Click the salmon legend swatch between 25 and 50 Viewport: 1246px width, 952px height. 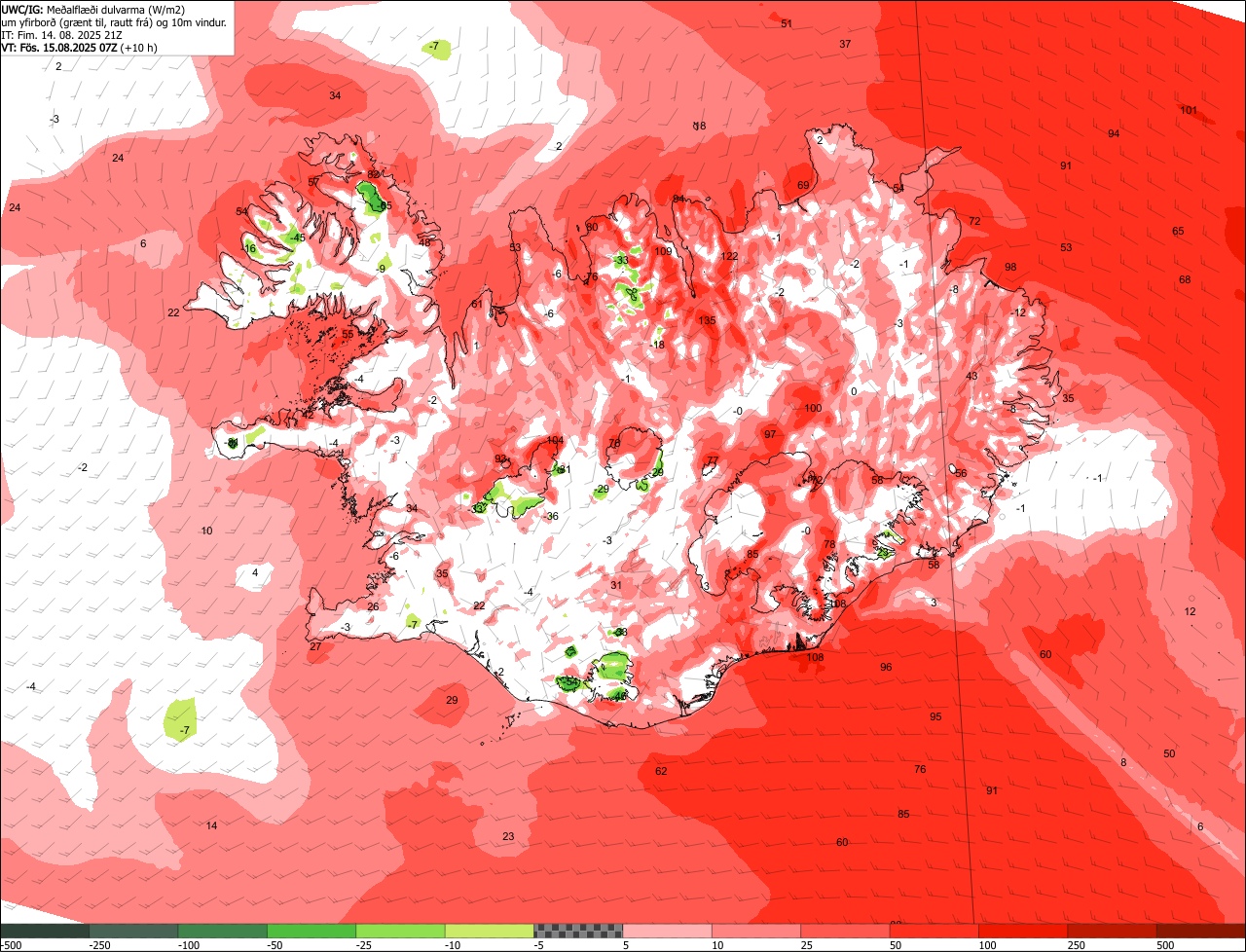tap(845, 931)
